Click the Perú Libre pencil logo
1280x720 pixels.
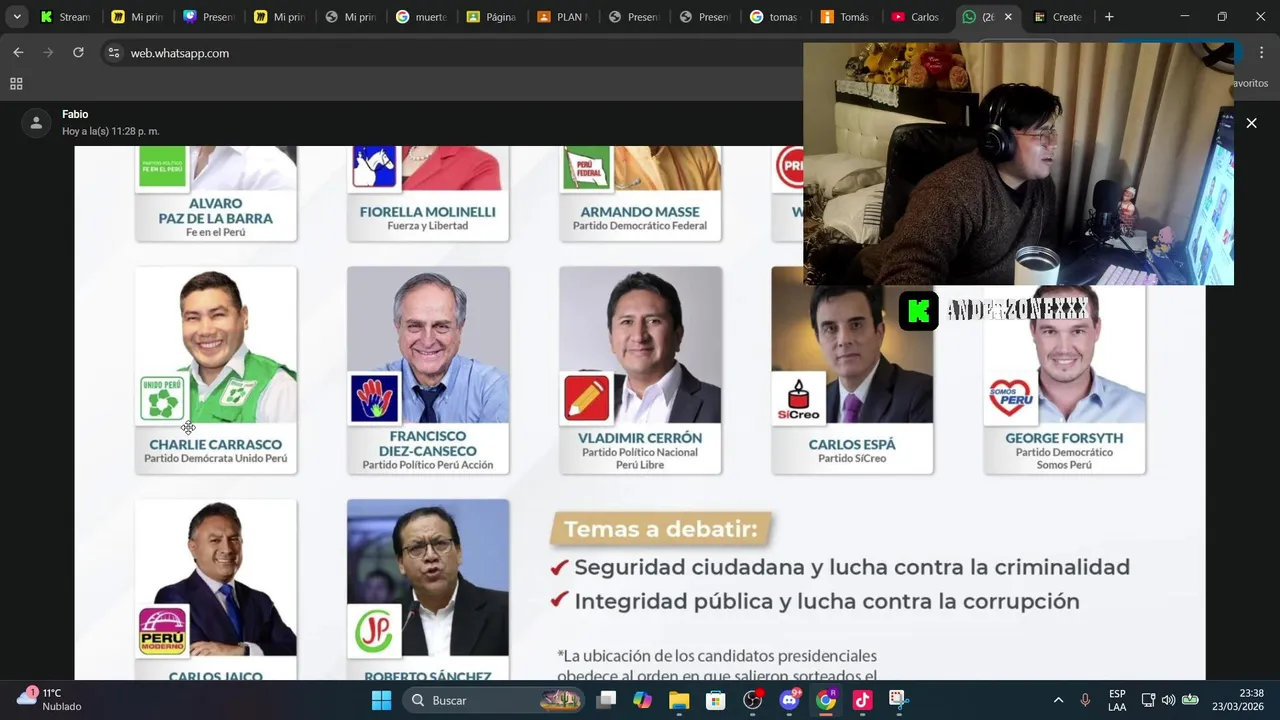(x=587, y=398)
